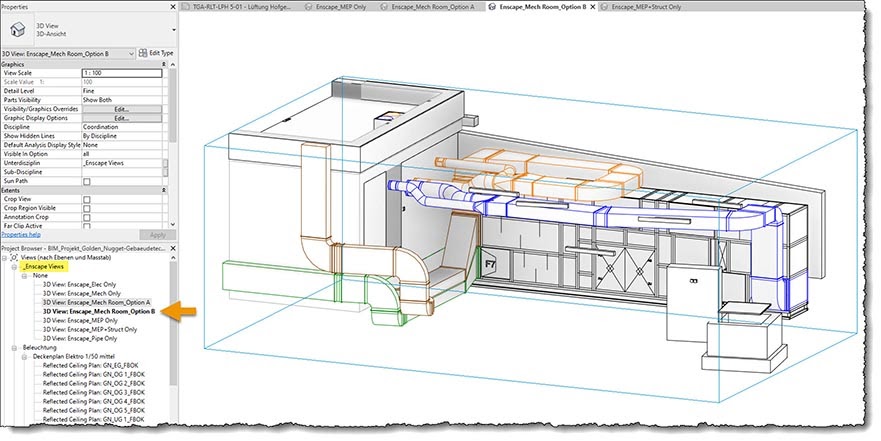Check the Annotation Crop checkbox
The height and width of the screenshot is (441, 881).
[x=87, y=217]
